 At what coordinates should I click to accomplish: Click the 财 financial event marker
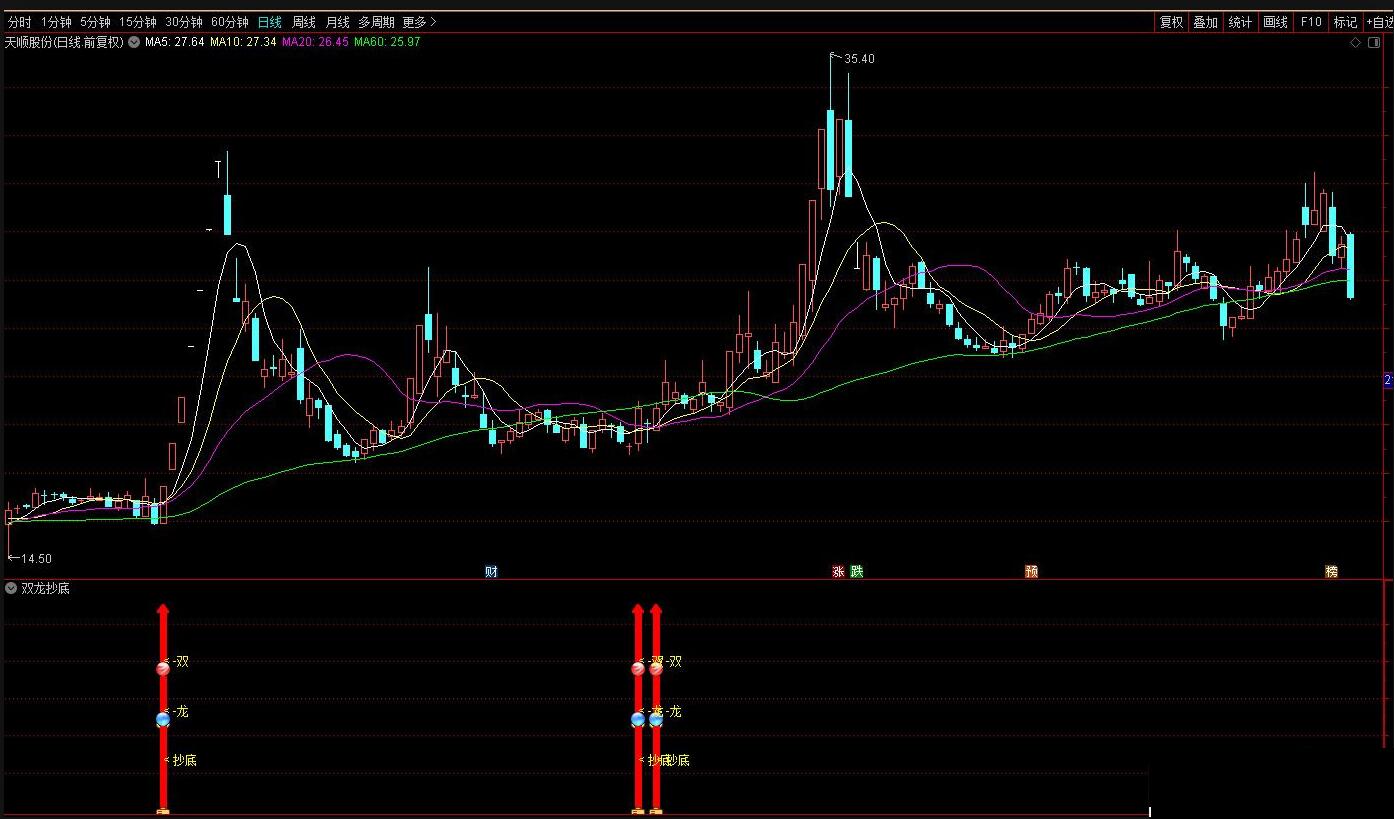point(491,572)
